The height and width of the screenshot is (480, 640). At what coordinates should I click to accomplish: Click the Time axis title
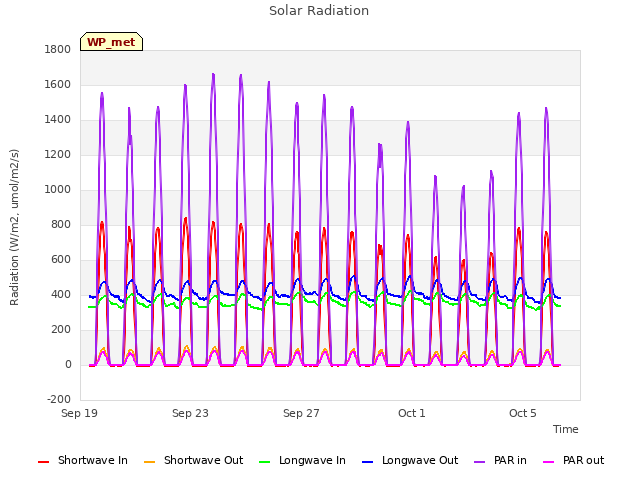pos(566,429)
